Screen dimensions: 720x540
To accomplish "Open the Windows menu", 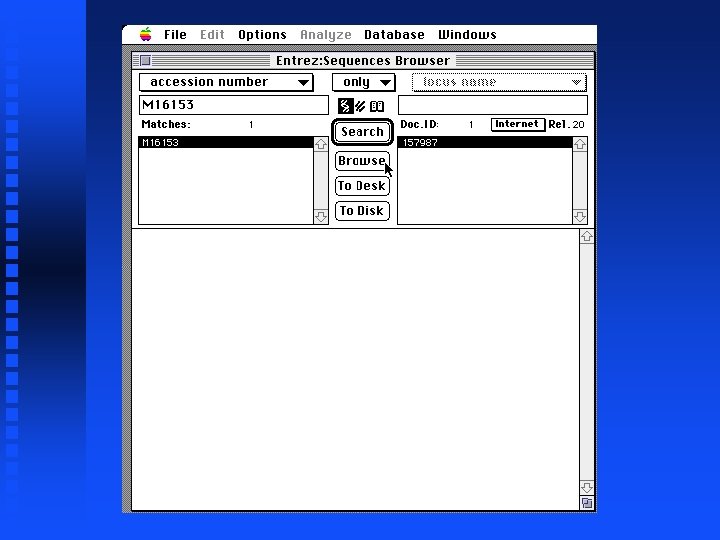I will click(x=467, y=35).
